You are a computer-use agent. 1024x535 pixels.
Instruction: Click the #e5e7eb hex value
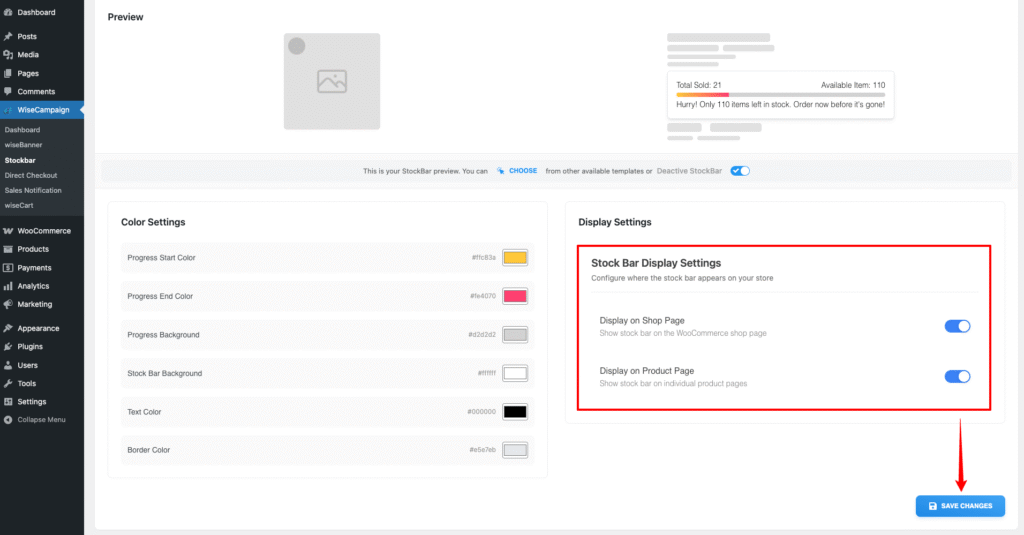coord(483,450)
